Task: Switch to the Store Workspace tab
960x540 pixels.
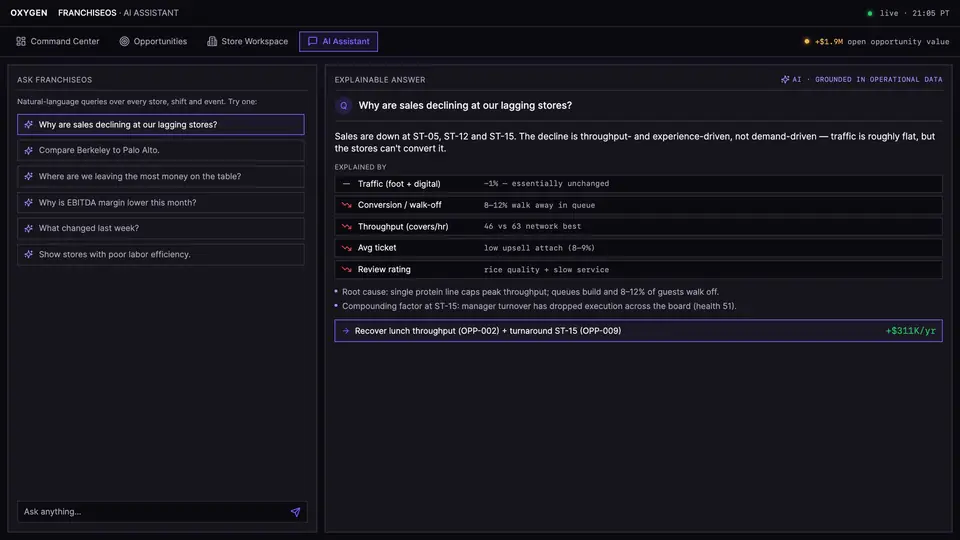Action: [247, 42]
